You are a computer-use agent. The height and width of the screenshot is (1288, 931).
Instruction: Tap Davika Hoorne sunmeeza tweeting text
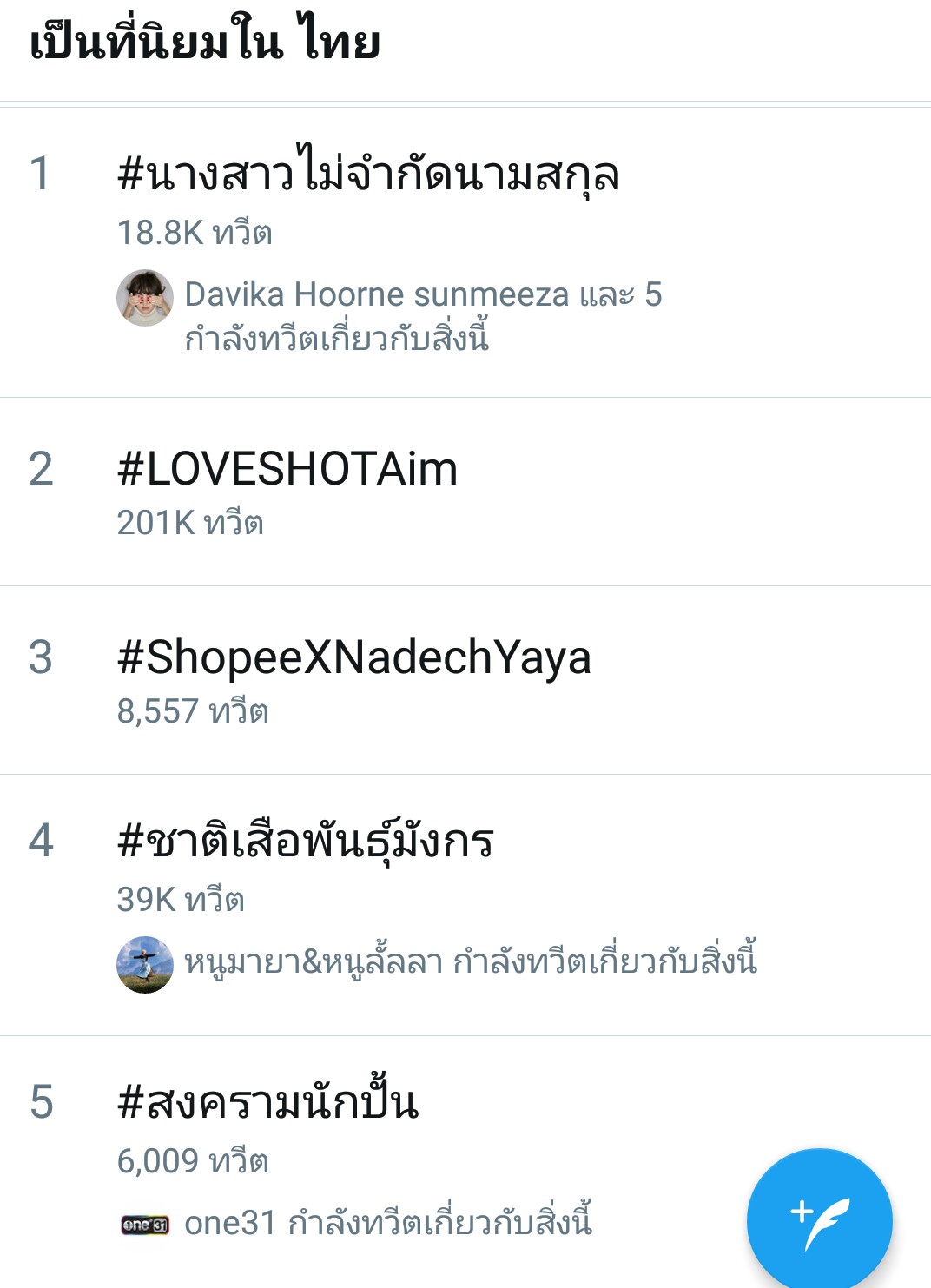423,315
